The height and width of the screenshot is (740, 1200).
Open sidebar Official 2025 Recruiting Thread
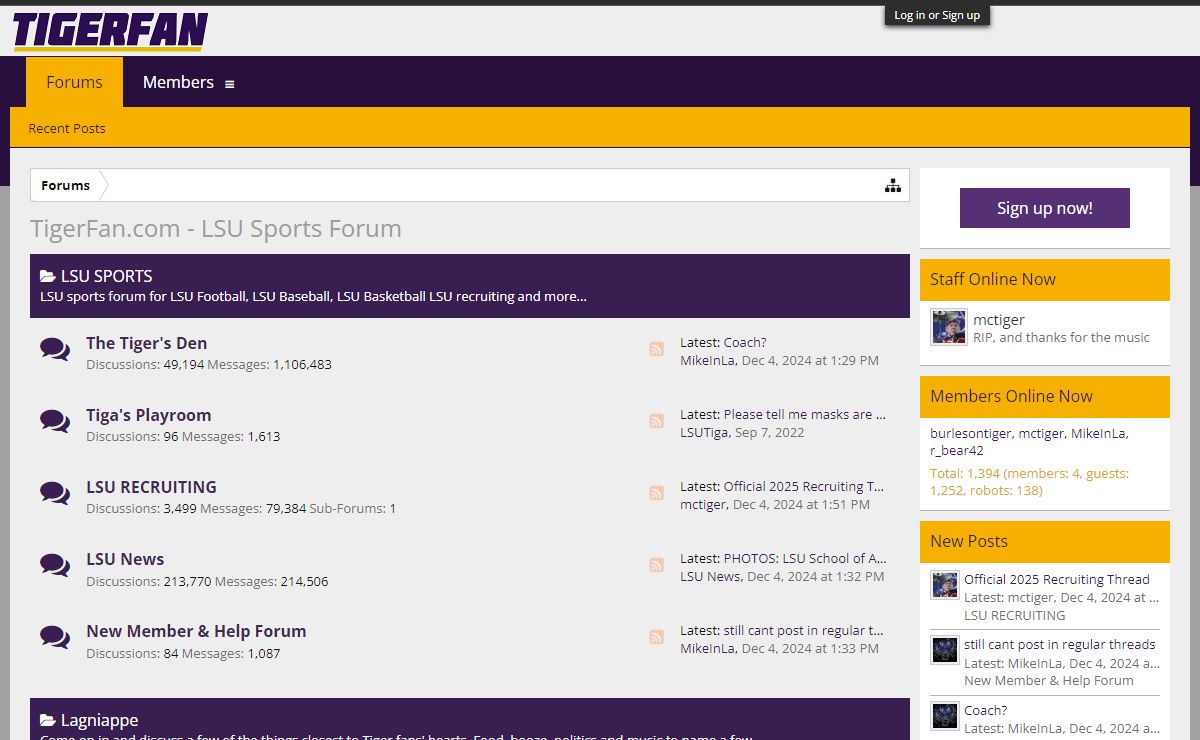[x=1057, y=579]
